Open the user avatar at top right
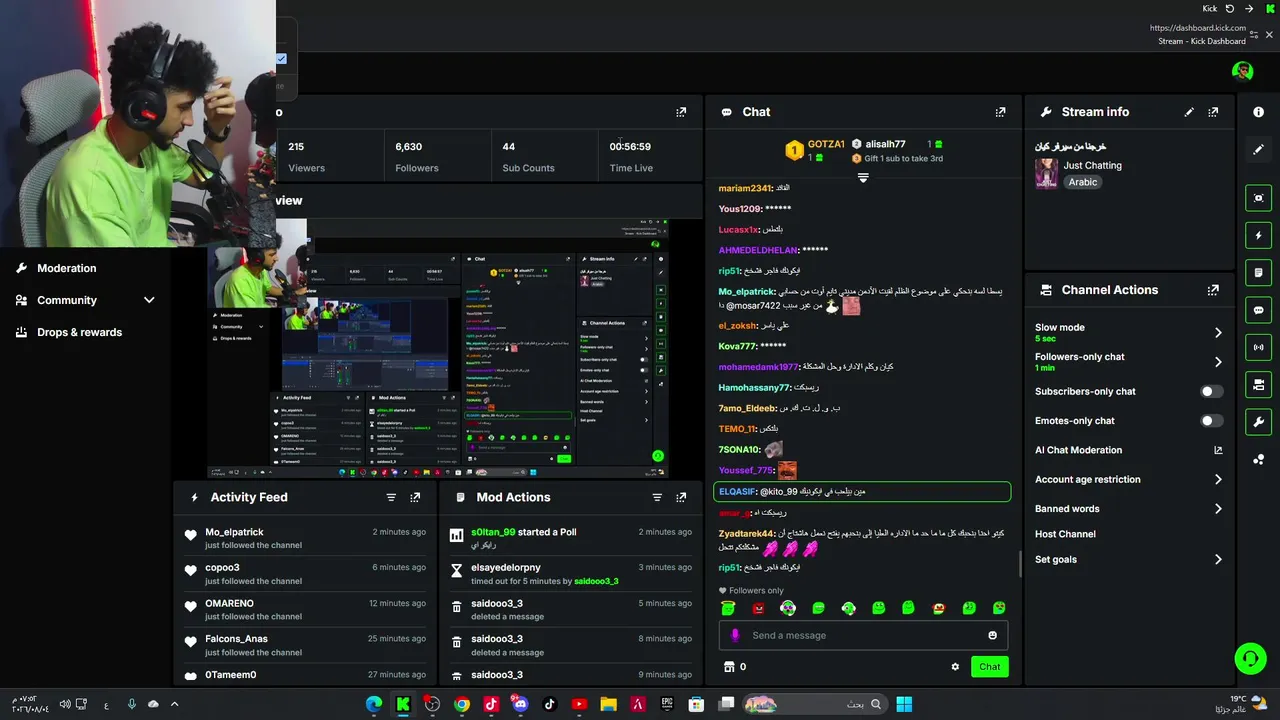This screenshot has height=720, width=1280. coord(1243,71)
